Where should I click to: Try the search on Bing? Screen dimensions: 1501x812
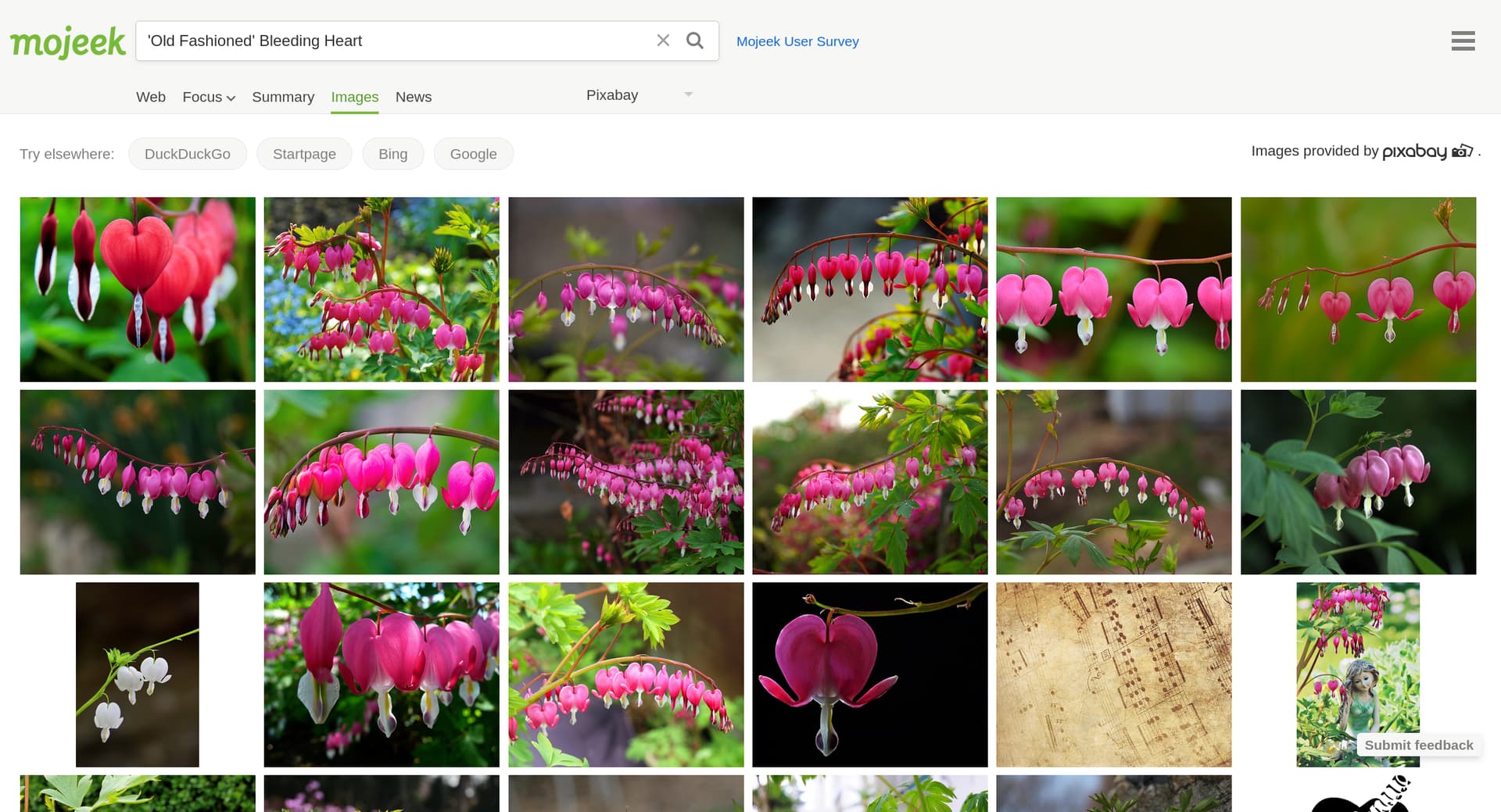393,154
